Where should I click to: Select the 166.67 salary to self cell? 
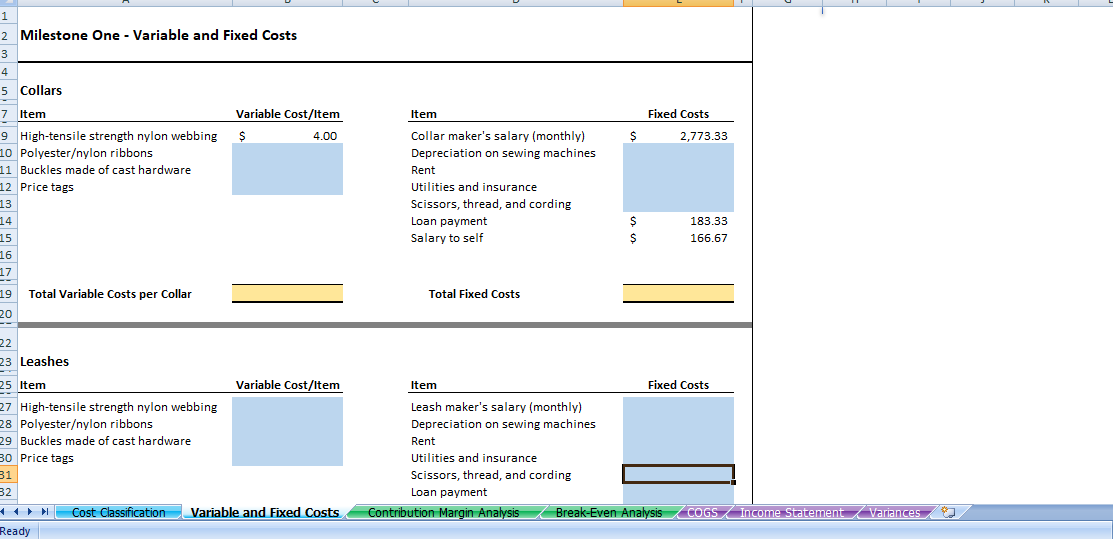tap(679, 238)
